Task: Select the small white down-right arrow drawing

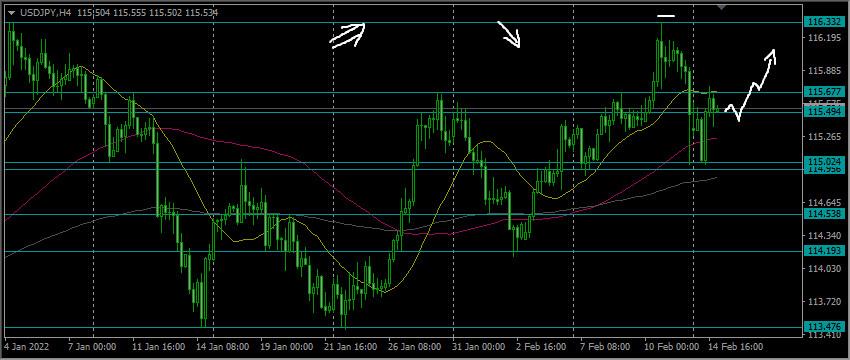Action: 509,34
